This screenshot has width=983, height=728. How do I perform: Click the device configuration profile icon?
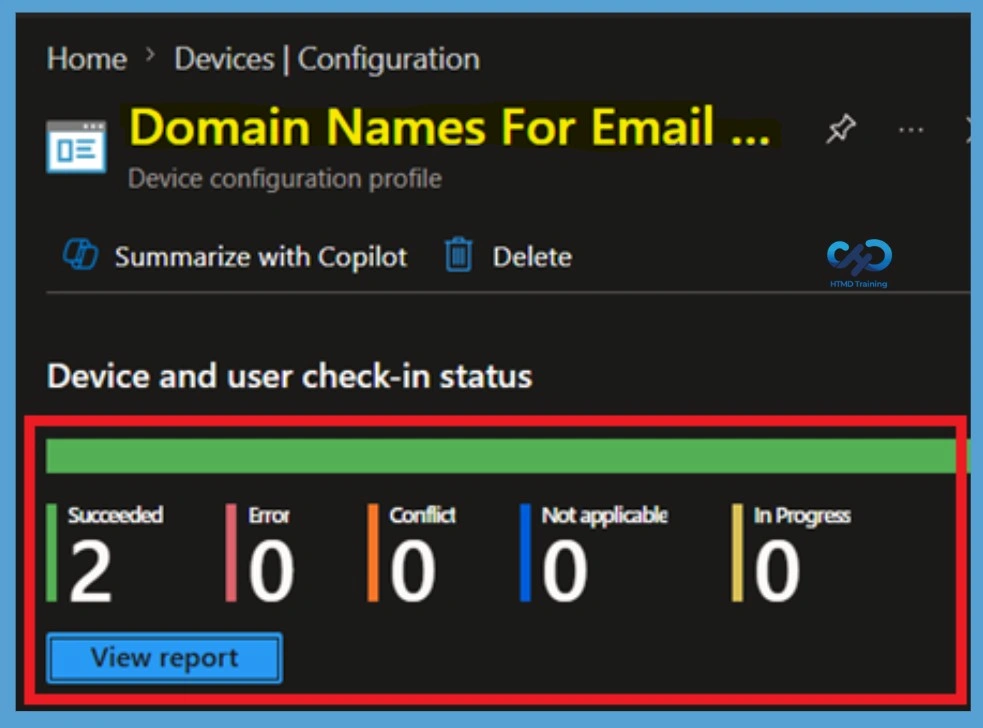click(76, 147)
